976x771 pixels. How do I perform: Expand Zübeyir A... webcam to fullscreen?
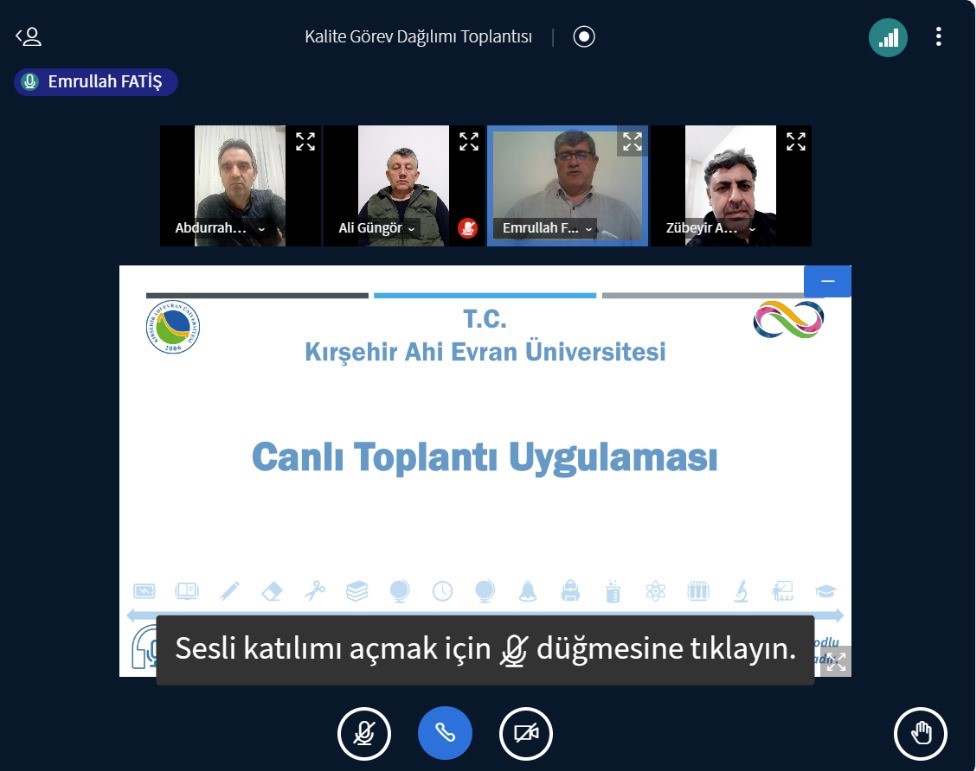point(795,141)
